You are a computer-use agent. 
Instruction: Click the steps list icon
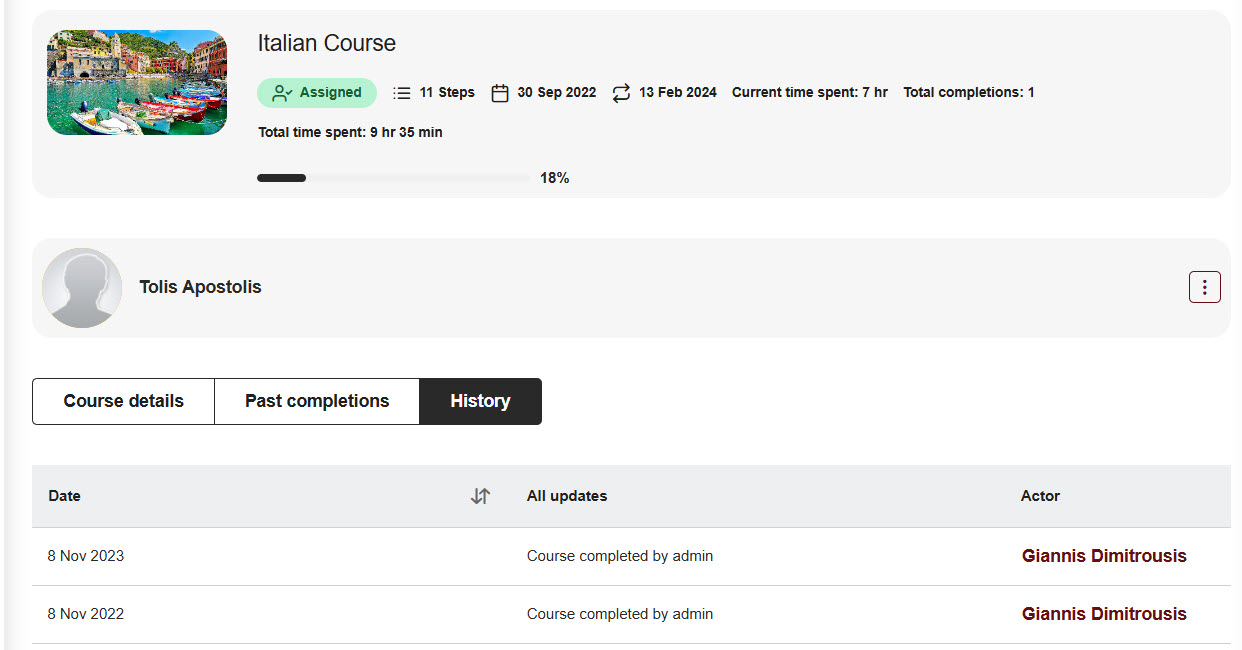coord(402,93)
